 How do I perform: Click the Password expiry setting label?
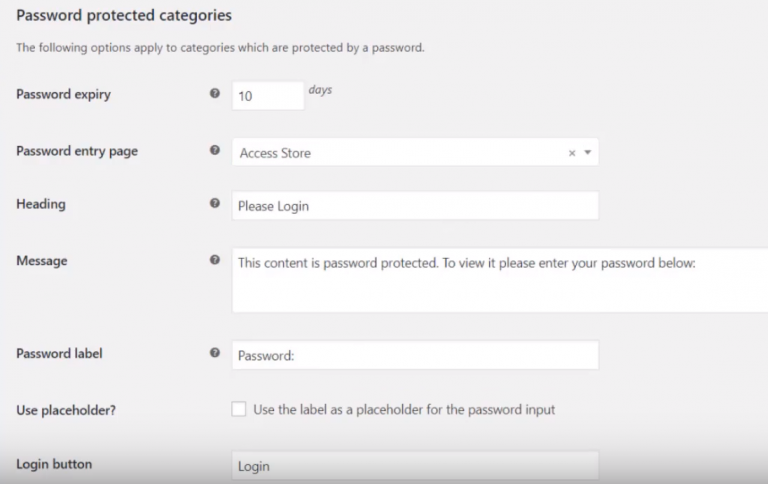click(64, 95)
